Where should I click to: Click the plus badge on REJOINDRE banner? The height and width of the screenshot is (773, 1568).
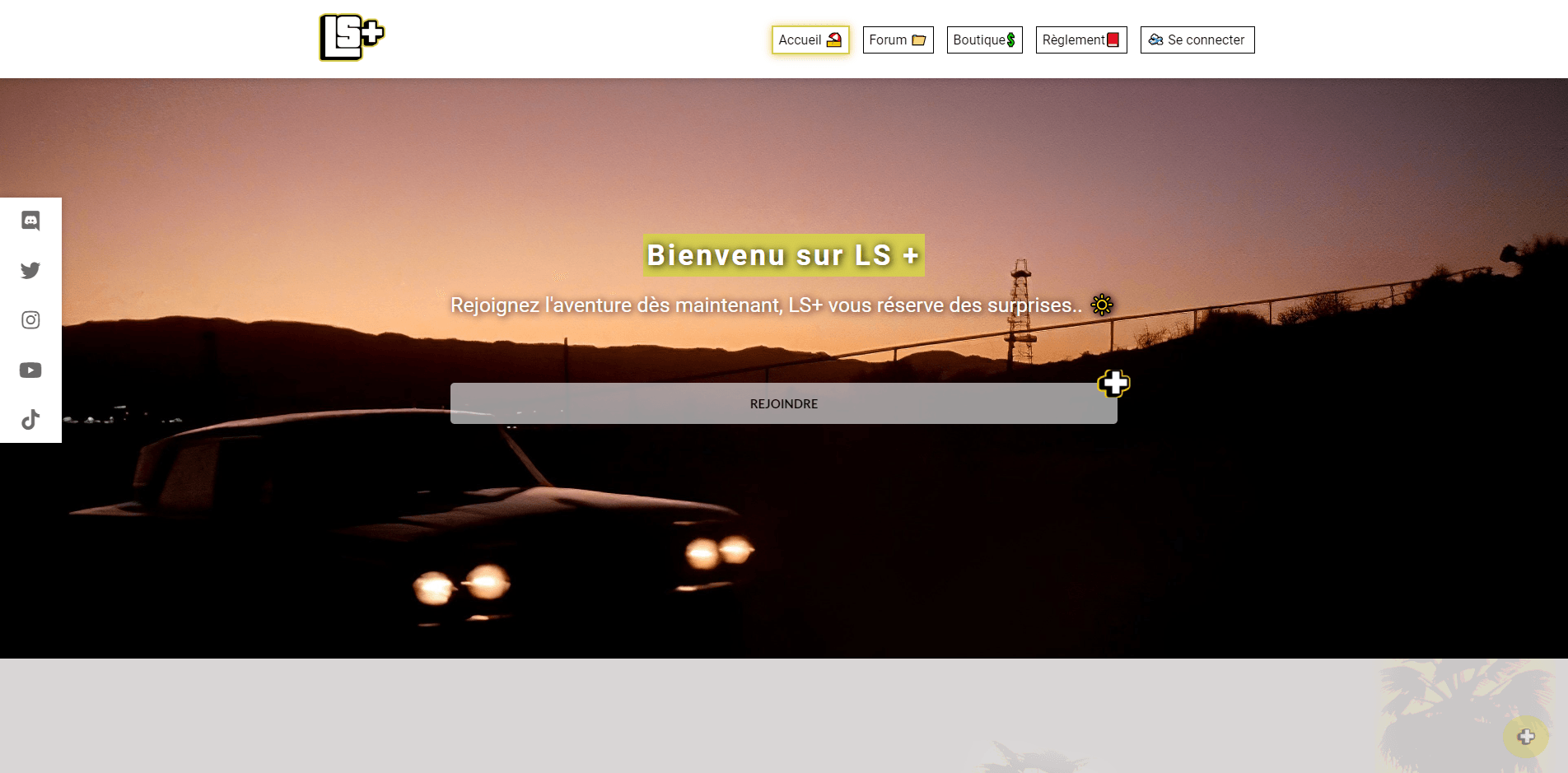point(1114,384)
